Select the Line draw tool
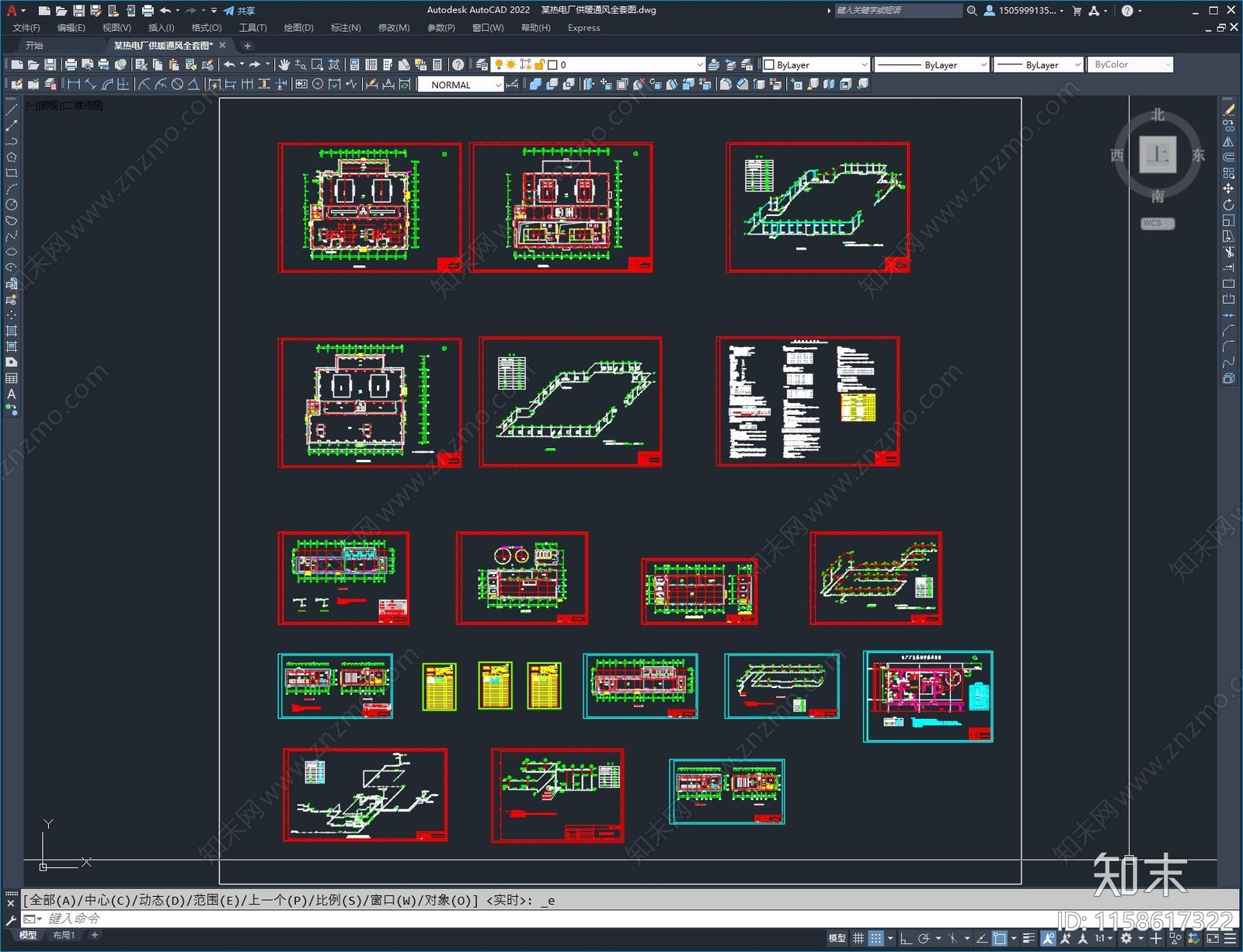 click(11, 110)
